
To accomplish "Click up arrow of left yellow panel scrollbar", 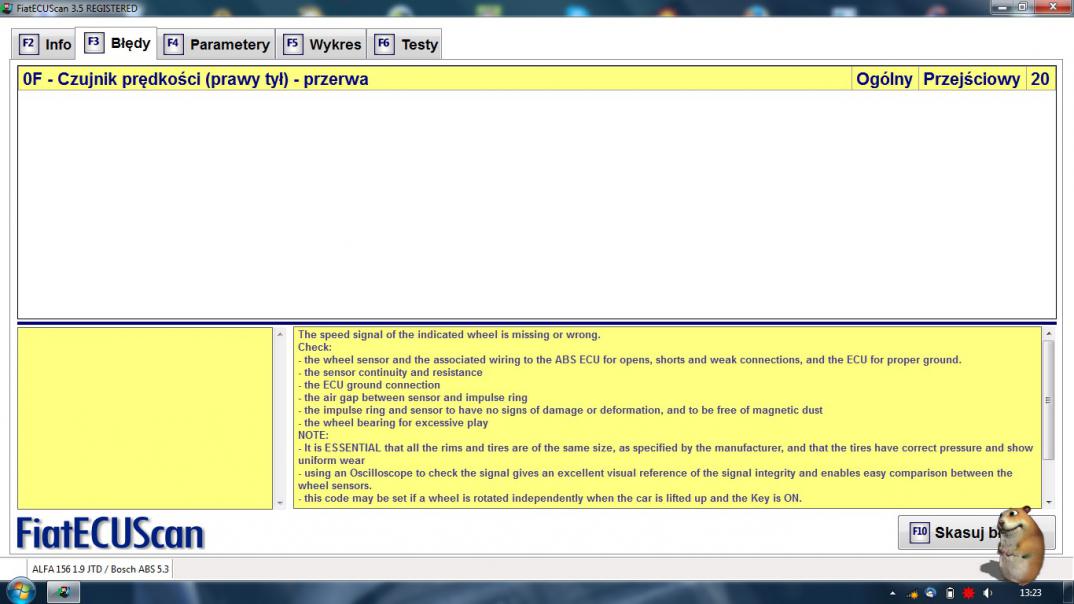I will [280, 334].
